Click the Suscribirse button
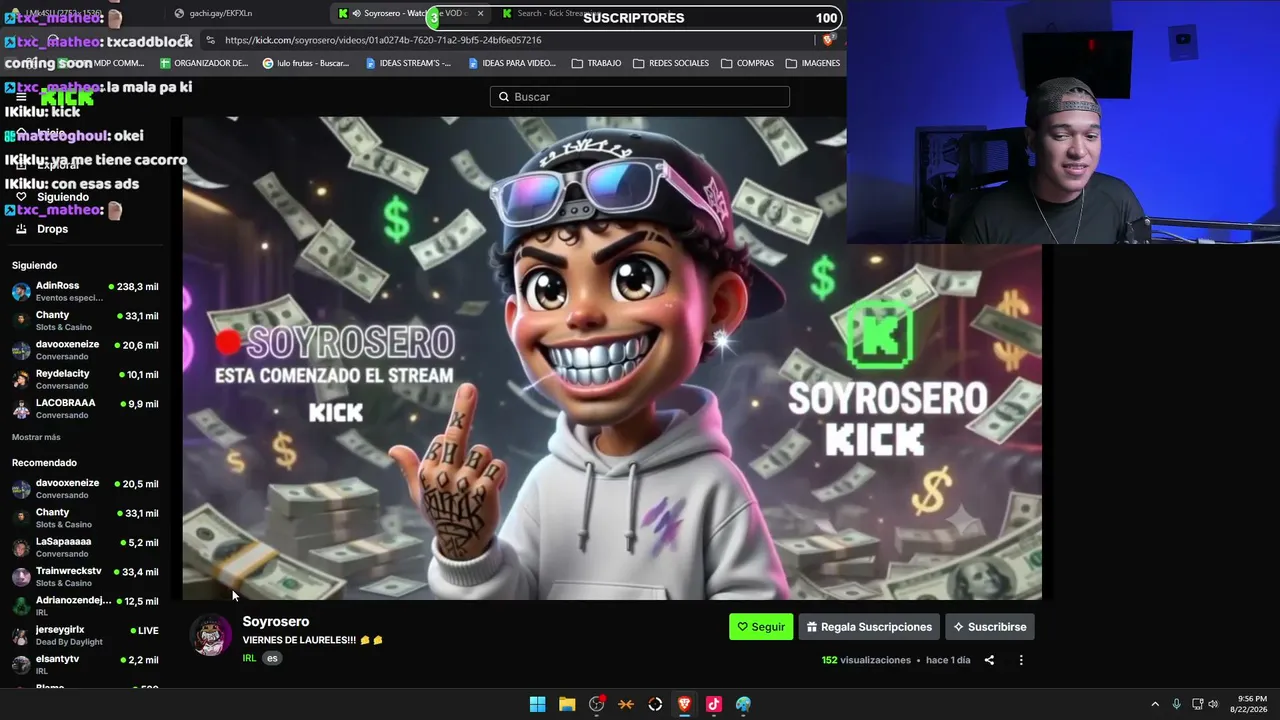Image resolution: width=1280 pixels, height=720 pixels. 990,627
